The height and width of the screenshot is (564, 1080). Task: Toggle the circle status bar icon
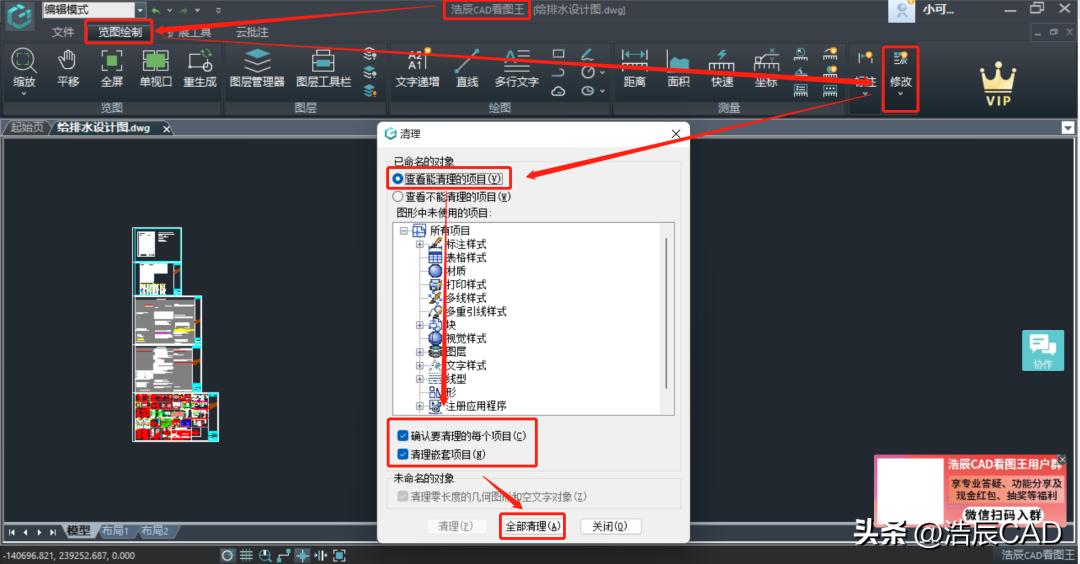(227, 555)
